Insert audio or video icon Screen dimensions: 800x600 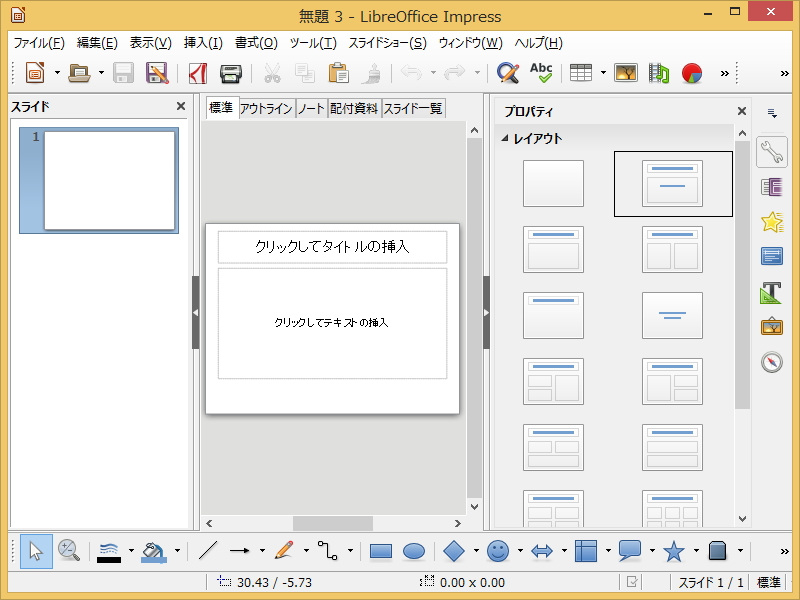pyautogui.click(x=659, y=73)
